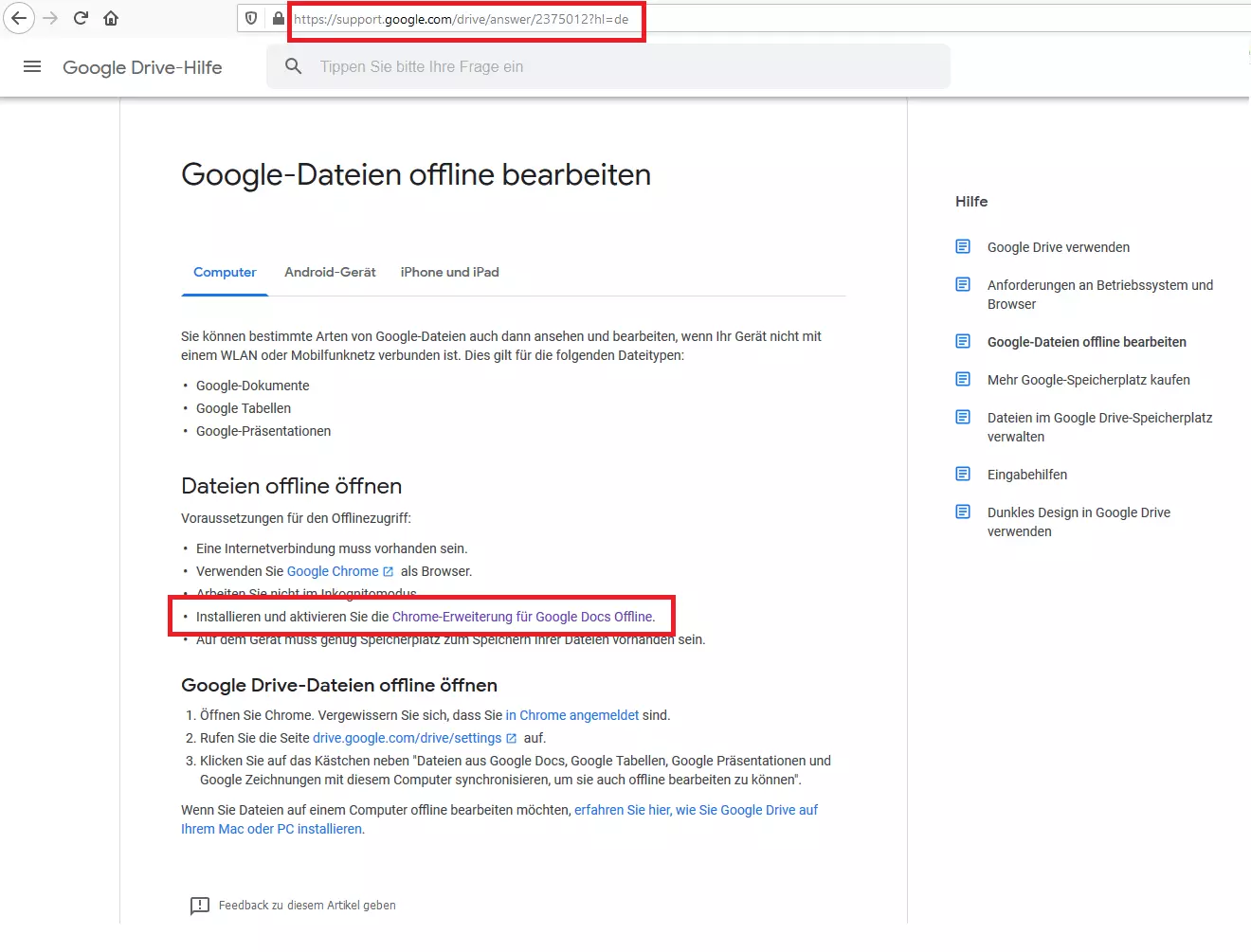Viewport: 1251px width, 952px height.
Task: Switch to the Android-Gerät tab
Action: point(330,272)
